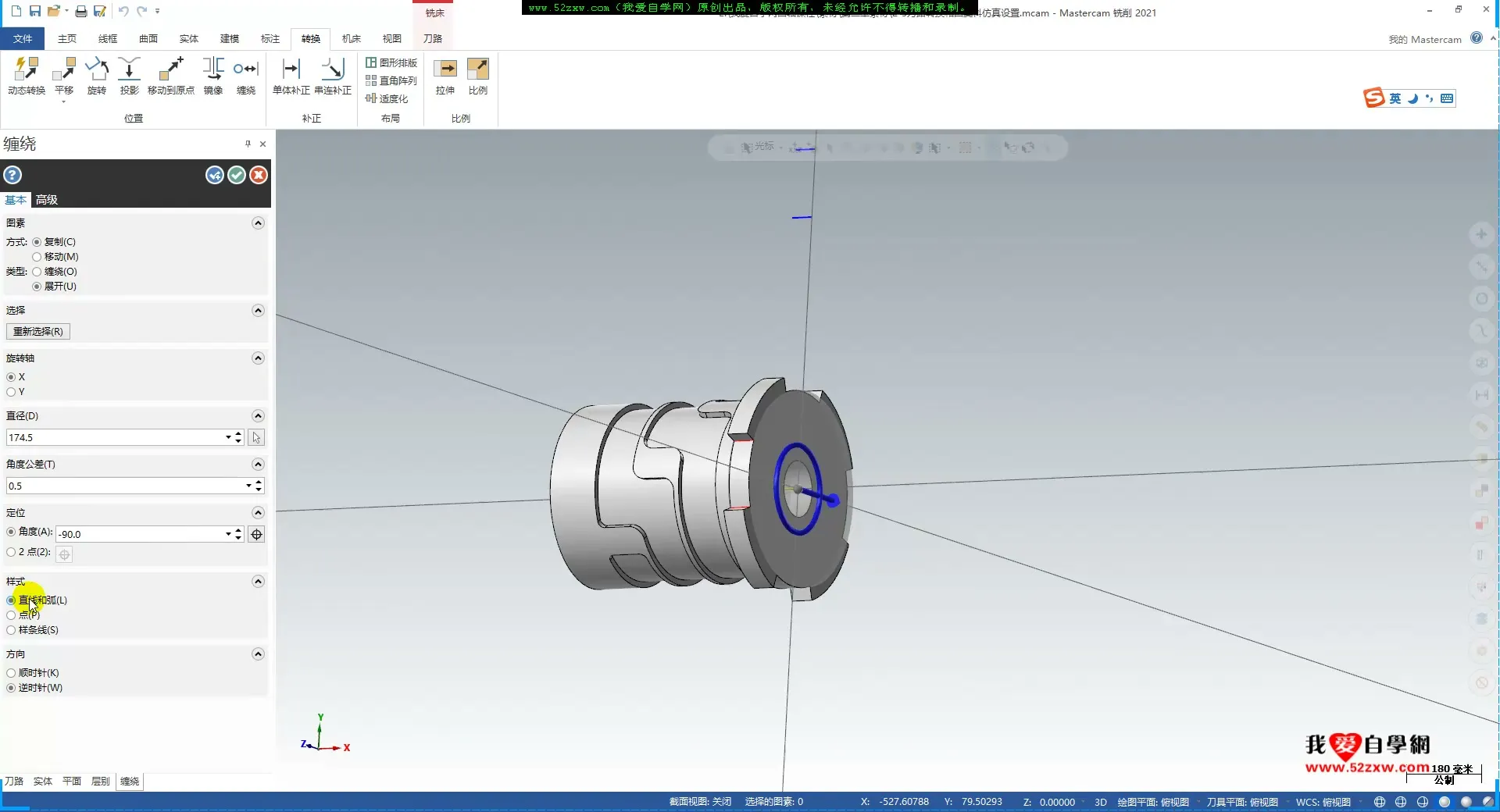The height and width of the screenshot is (812, 1500).
Task: Open the Angle (角度) value dropdown
Action: click(x=228, y=535)
